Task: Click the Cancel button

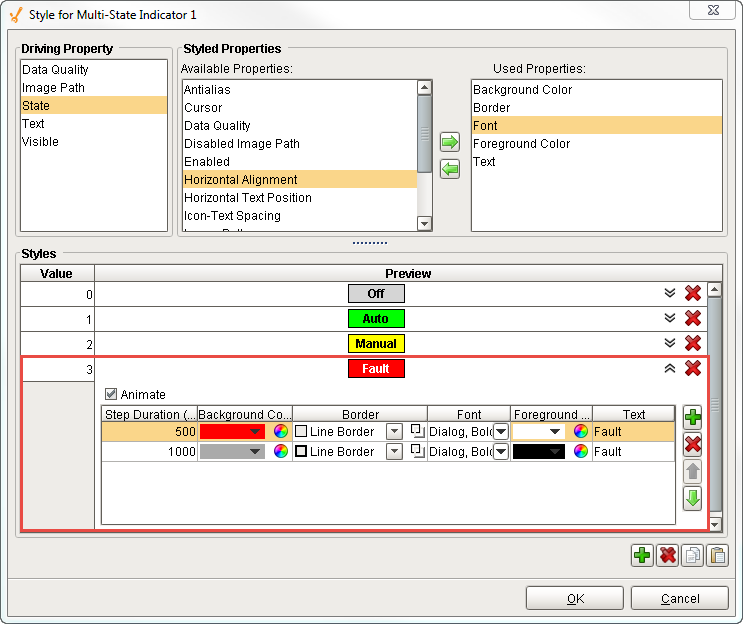Action: [680, 598]
